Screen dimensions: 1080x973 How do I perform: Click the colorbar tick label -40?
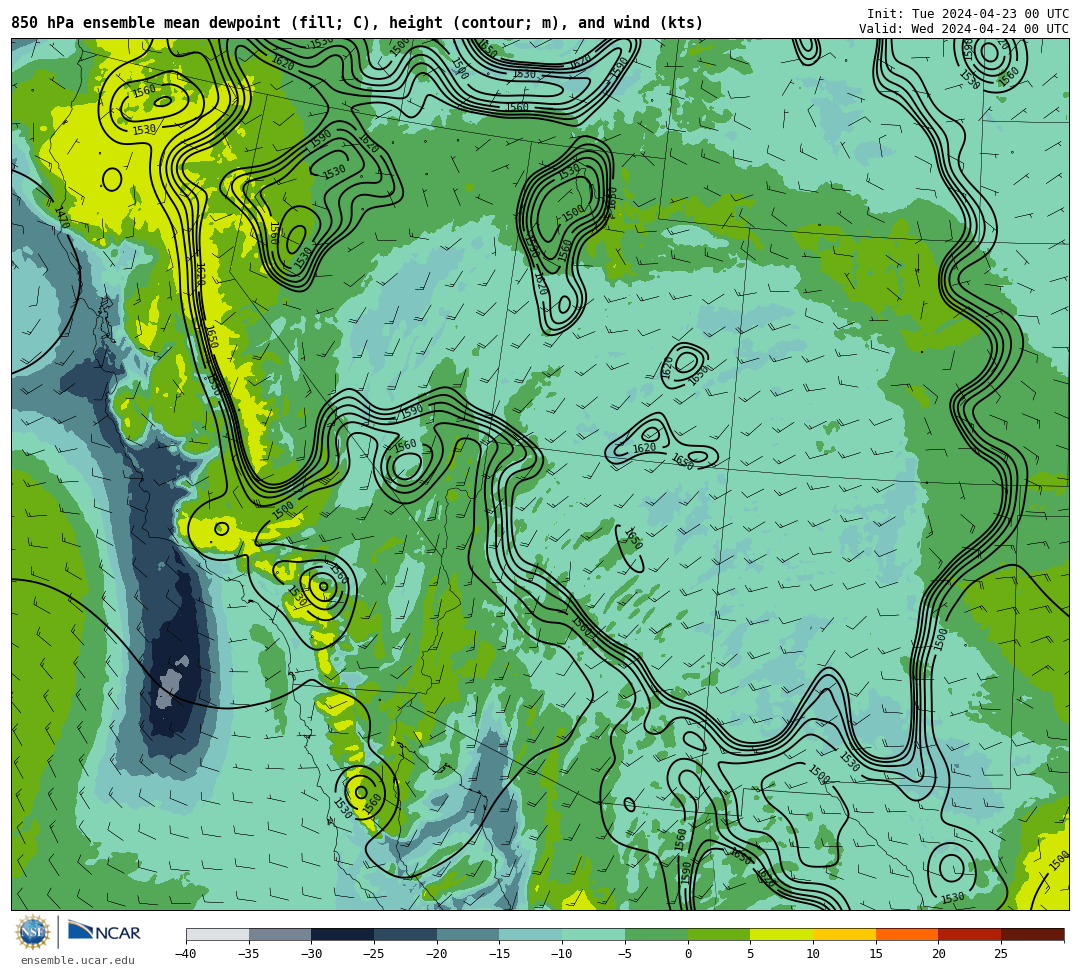point(185,954)
